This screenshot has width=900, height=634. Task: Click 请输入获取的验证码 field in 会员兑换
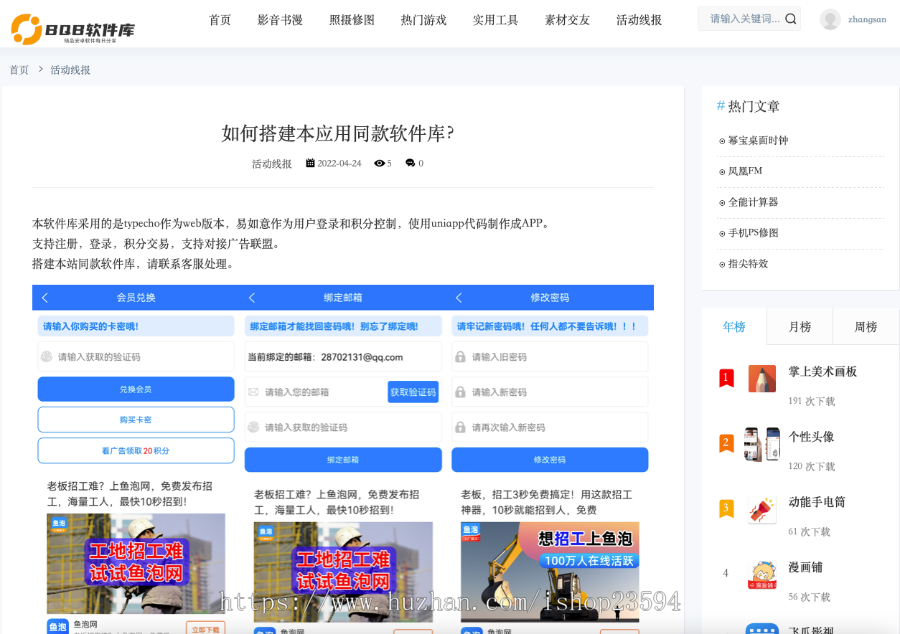tap(136, 357)
